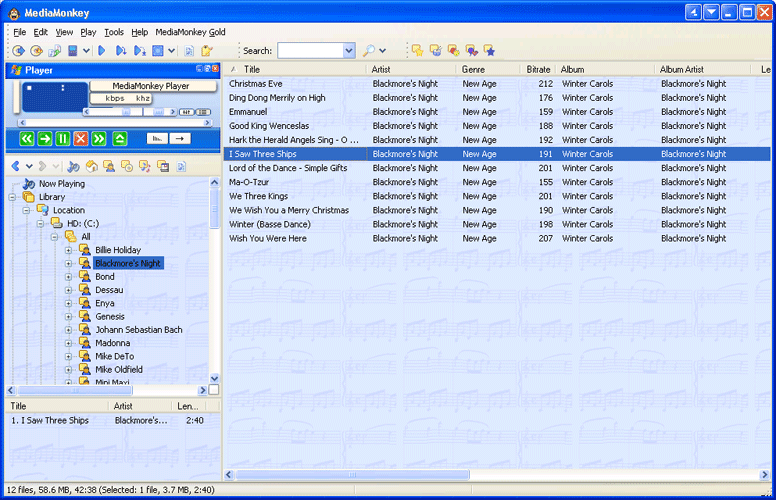Open the back-history dropdown arrow in tree toolbar
Viewport: 776px width, 500px height.
point(29,166)
